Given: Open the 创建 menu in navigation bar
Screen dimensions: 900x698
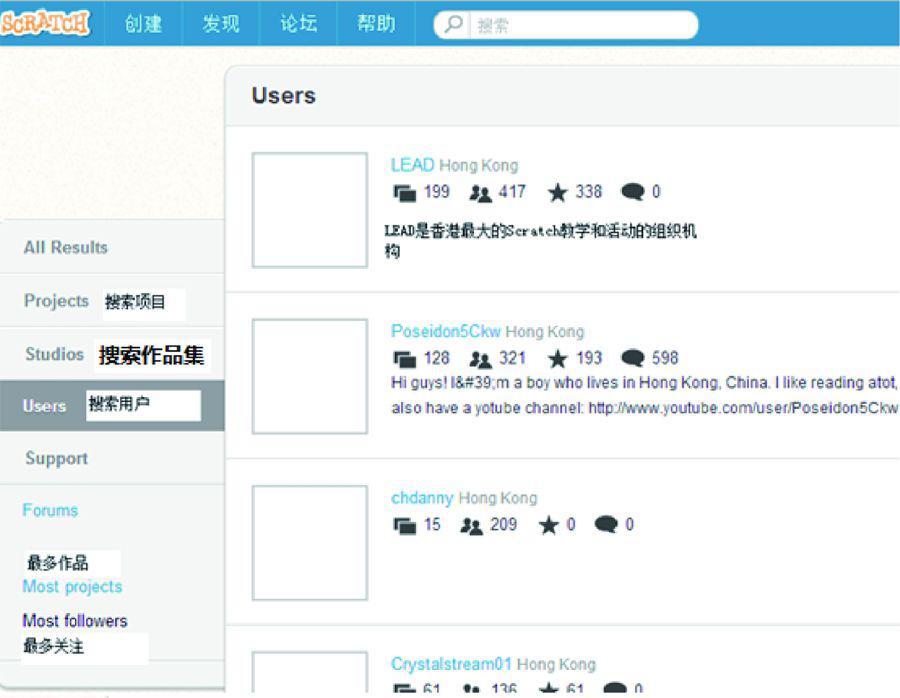Looking at the screenshot, I should [143, 24].
